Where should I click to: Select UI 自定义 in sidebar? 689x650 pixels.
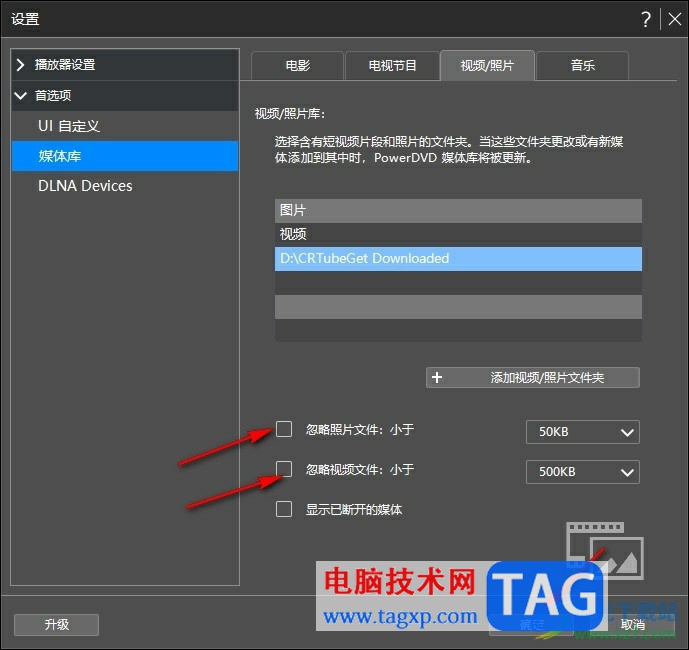tap(125, 126)
